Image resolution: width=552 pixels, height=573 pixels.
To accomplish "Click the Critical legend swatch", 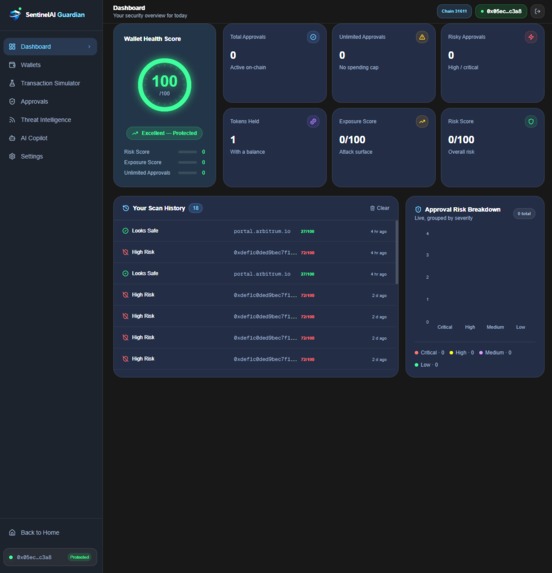I will [x=416, y=353].
